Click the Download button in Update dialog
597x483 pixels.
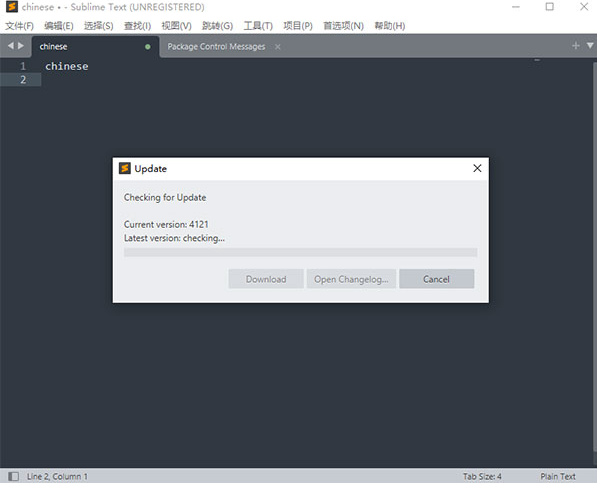pyautogui.click(x=266, y=279)
